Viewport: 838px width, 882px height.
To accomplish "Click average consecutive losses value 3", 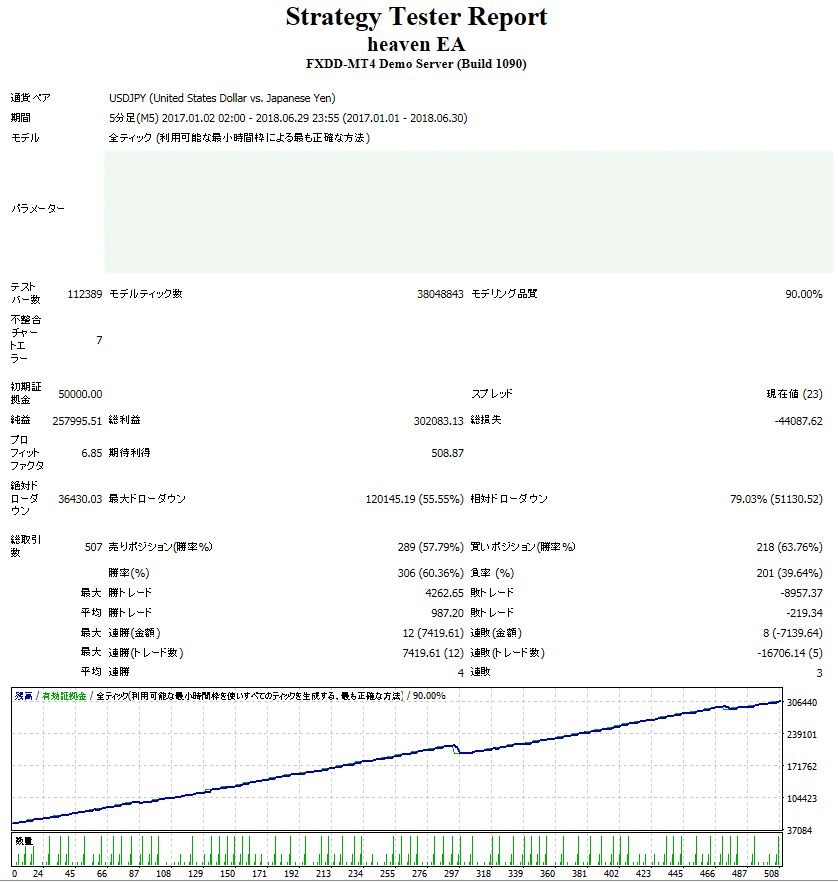I will [x=819, y=673].
